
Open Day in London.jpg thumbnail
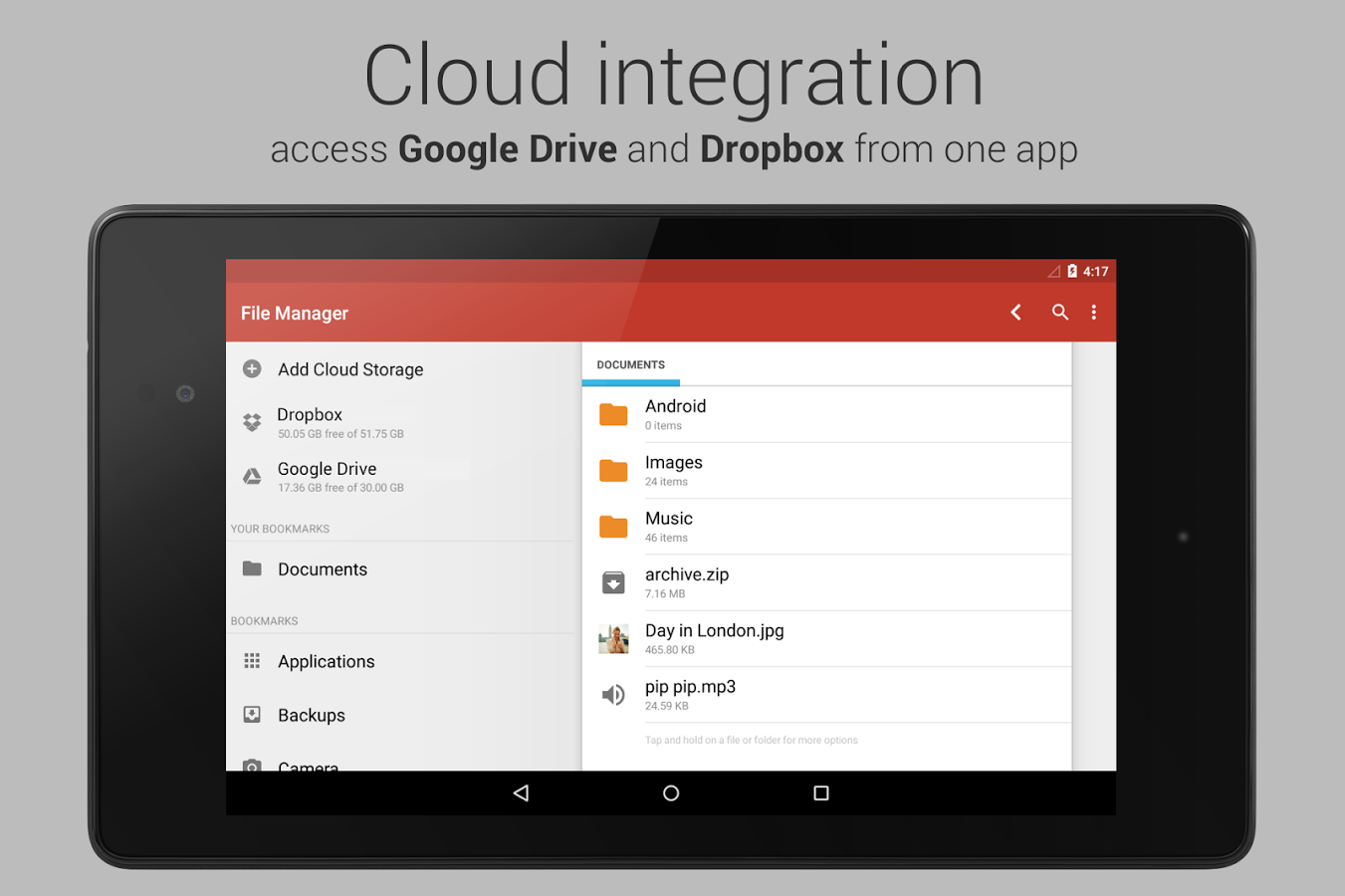pyautogui.click(x=613, y=639)
